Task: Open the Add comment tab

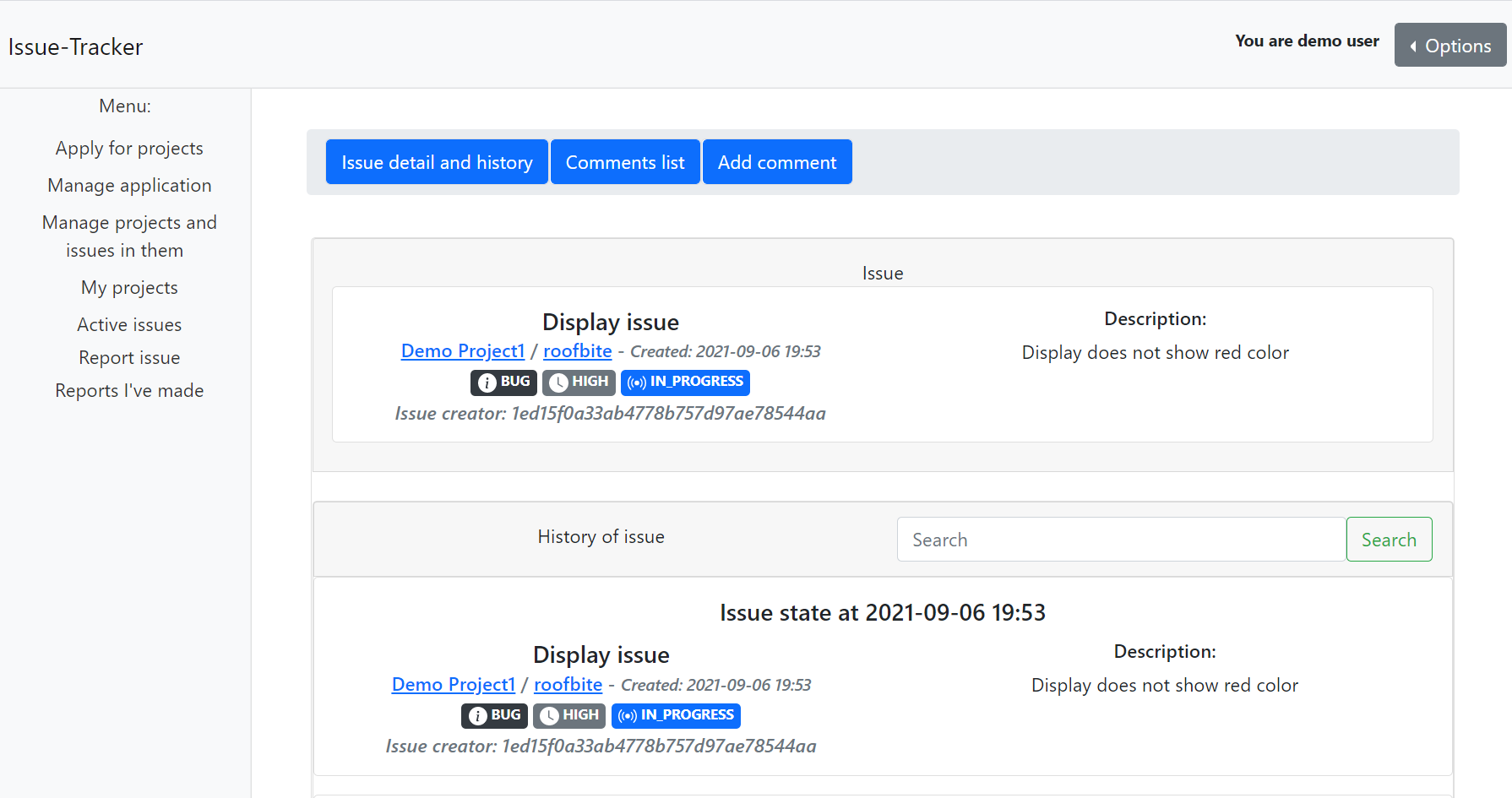Action: point(777,161)
